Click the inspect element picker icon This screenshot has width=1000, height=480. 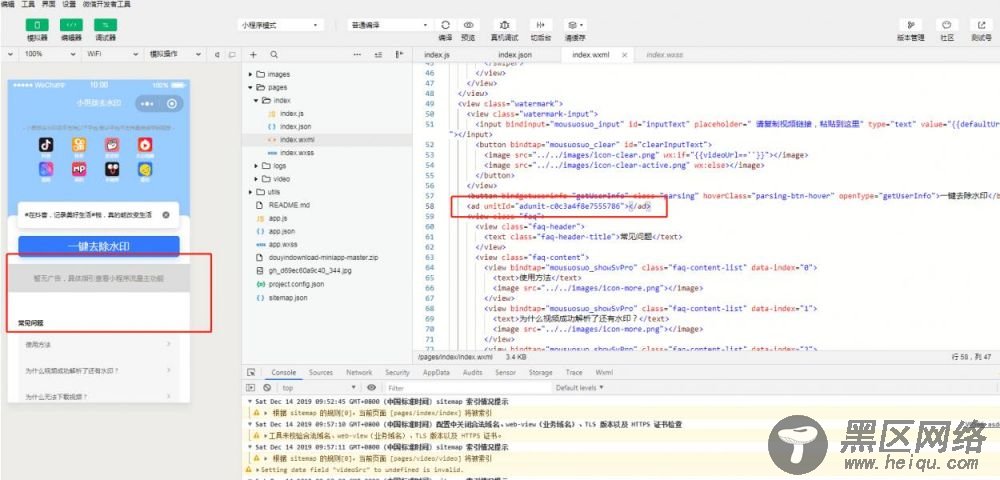coord(251,372)
